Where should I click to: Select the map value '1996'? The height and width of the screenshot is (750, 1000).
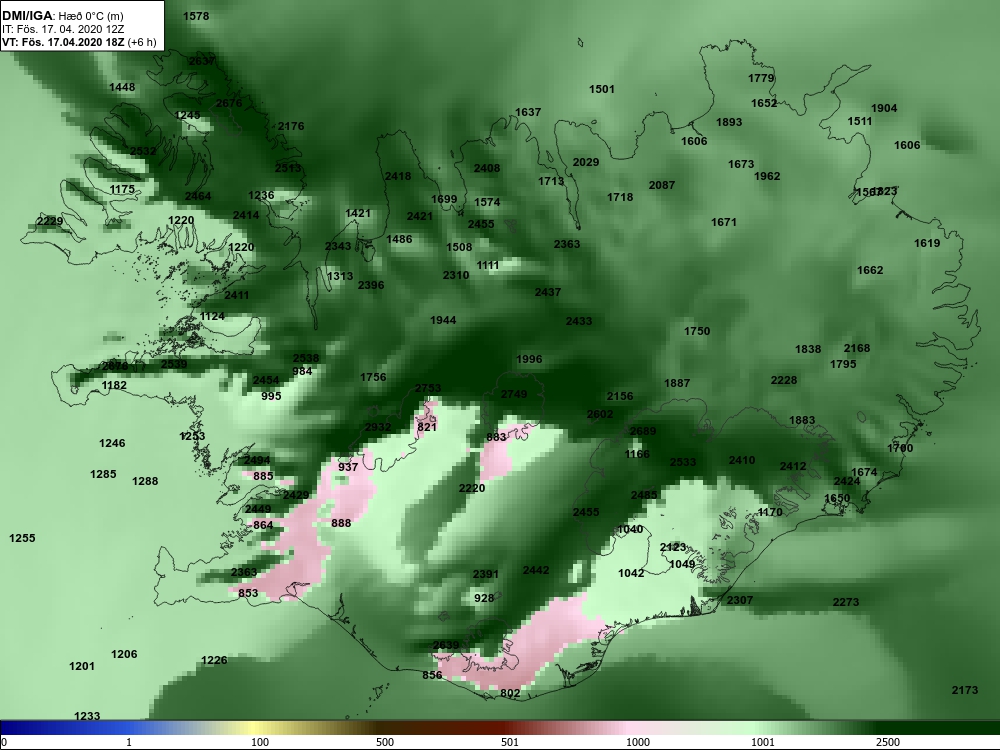coord(529,359)
